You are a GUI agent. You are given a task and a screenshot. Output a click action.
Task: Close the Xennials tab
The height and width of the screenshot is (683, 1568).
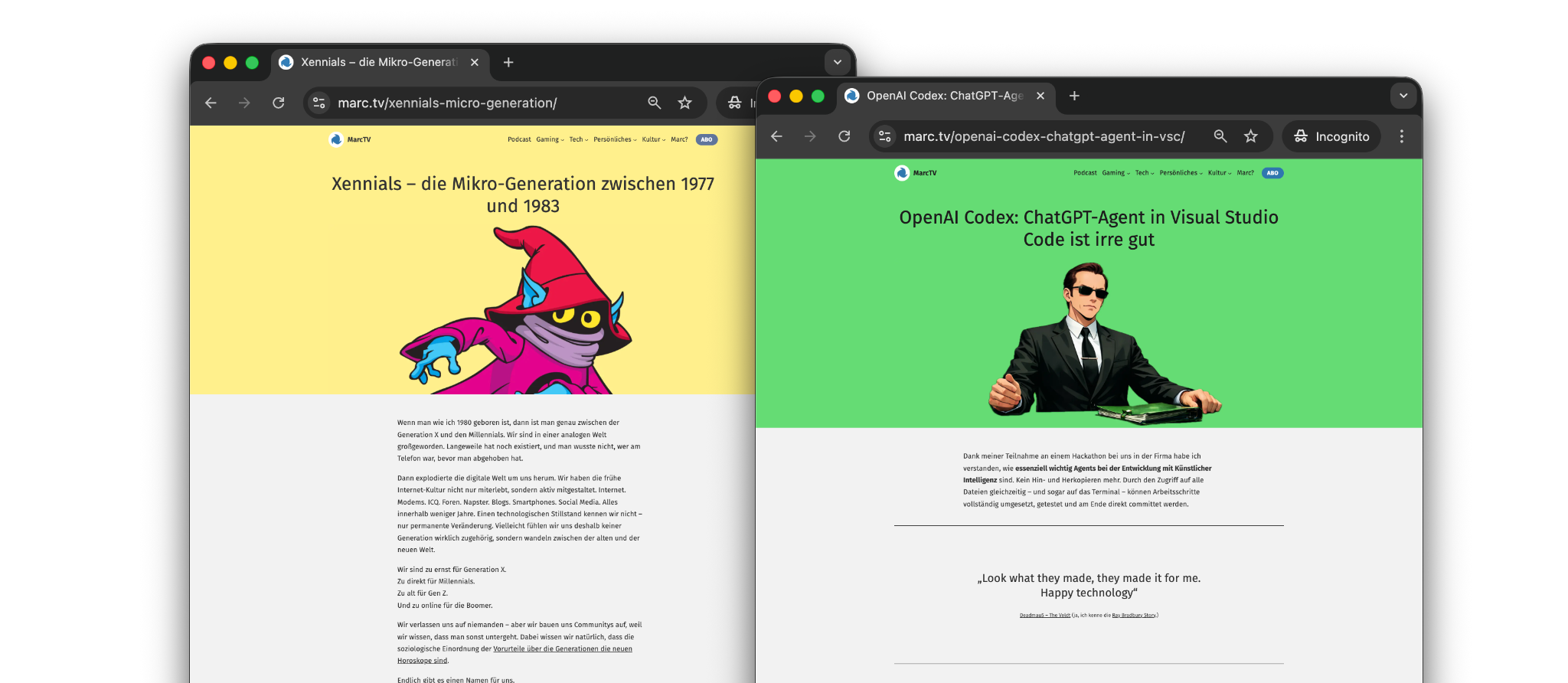click(475, 62)
